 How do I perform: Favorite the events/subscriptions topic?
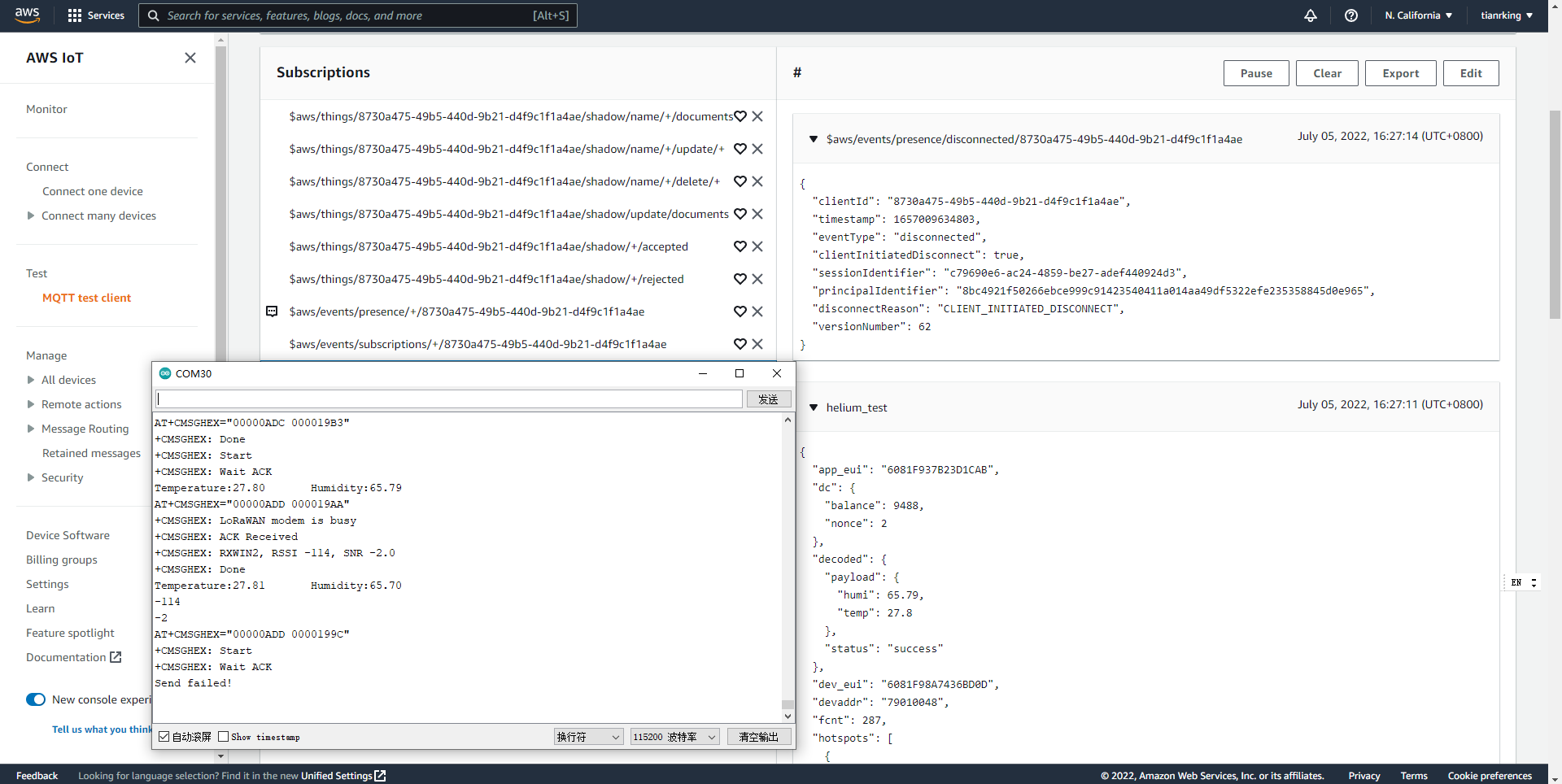point(740,344)
